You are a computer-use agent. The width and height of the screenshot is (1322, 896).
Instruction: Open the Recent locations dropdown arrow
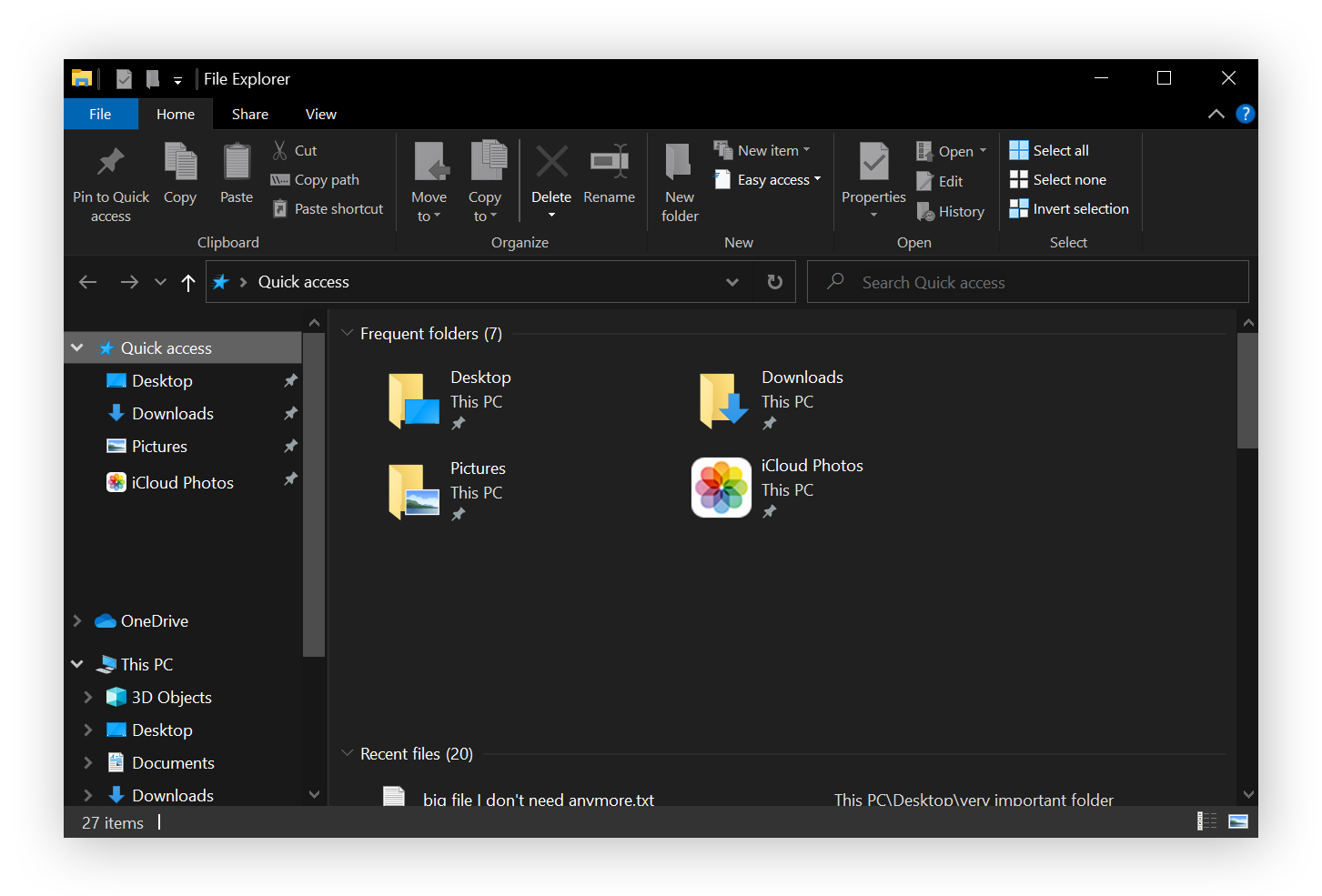coord(160,282)
